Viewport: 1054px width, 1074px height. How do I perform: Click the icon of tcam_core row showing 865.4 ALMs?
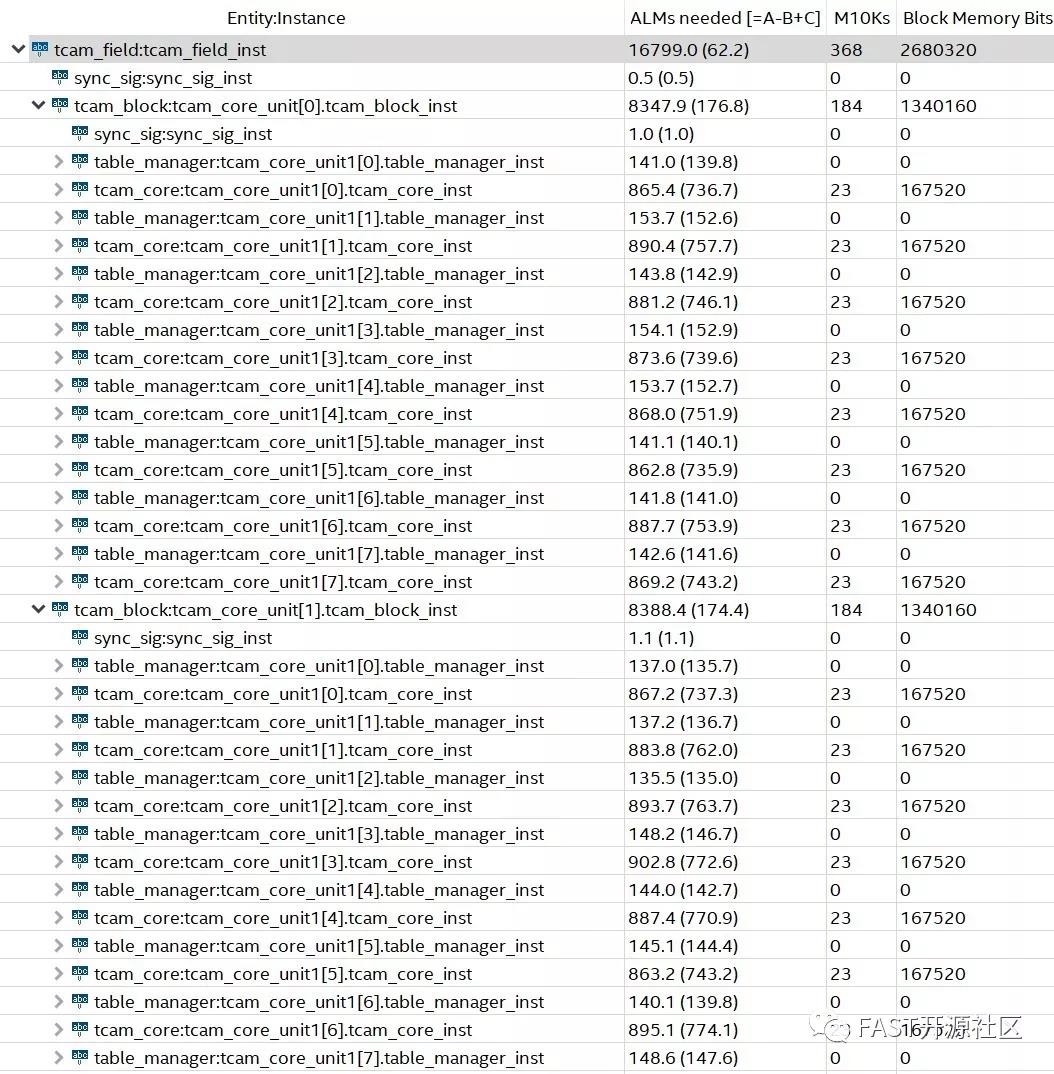(x=80, y=189)
